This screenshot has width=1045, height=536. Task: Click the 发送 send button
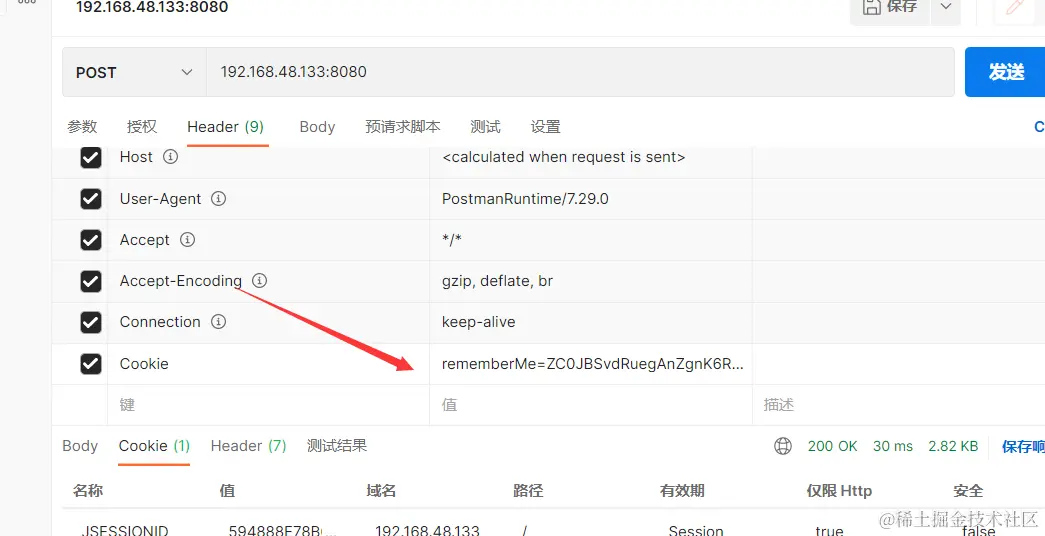tap(1005, 72)
